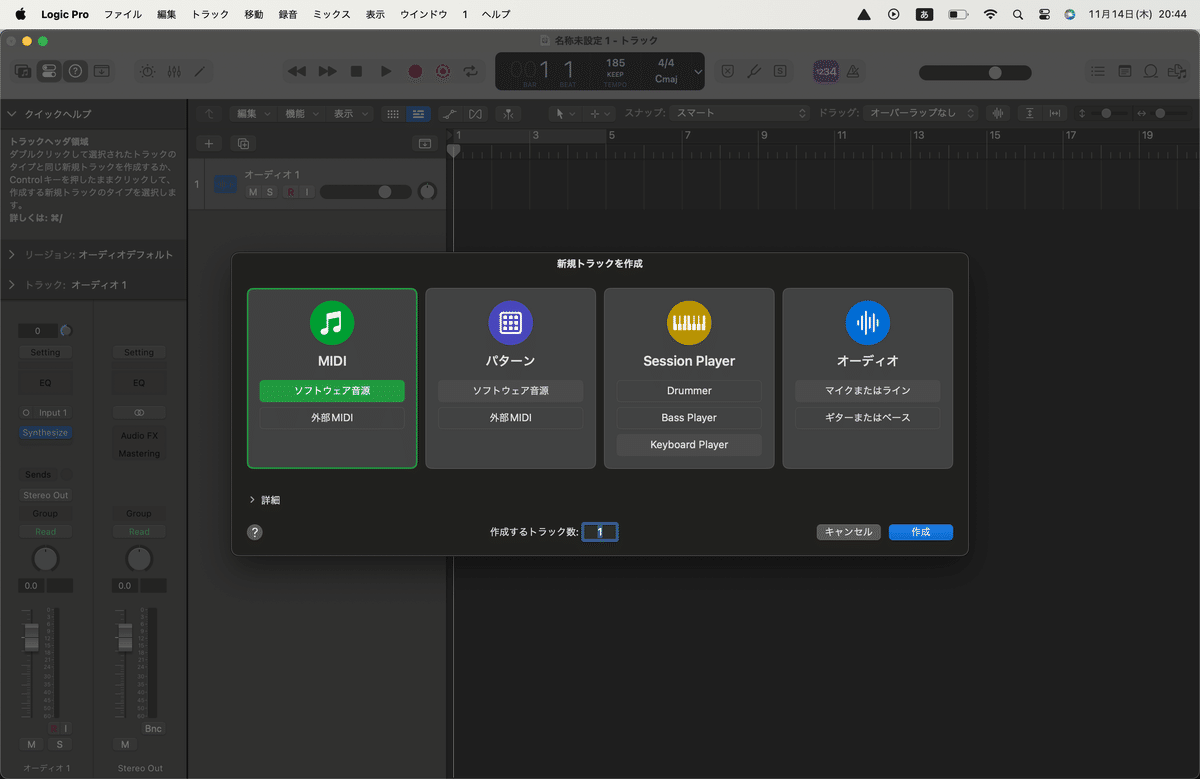Open the ミックス menu
The image size is (1200, 779).
click(x=332, y=14)
